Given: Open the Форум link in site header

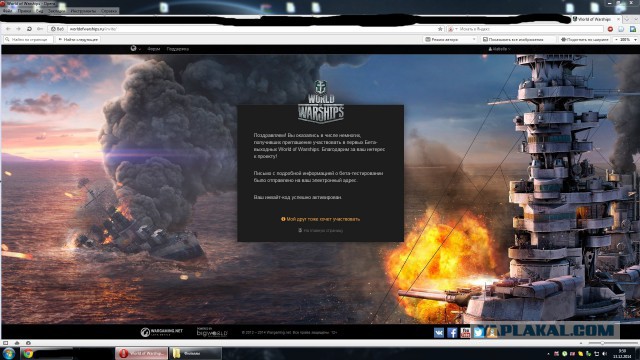Looking at the screenshot, I should [153, 49].
